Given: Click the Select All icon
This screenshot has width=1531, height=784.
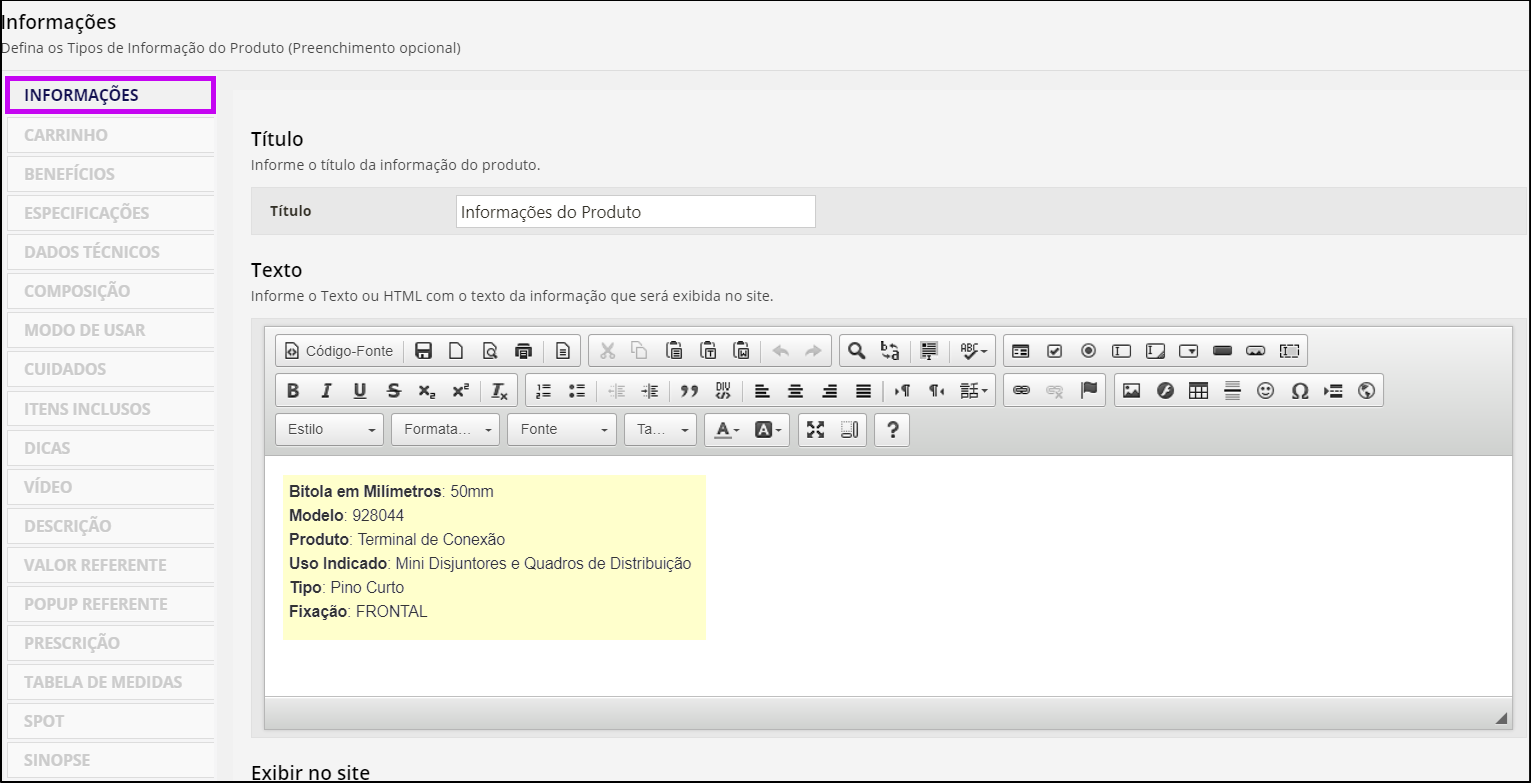Looking at the screenshot, I should [929, 351].
